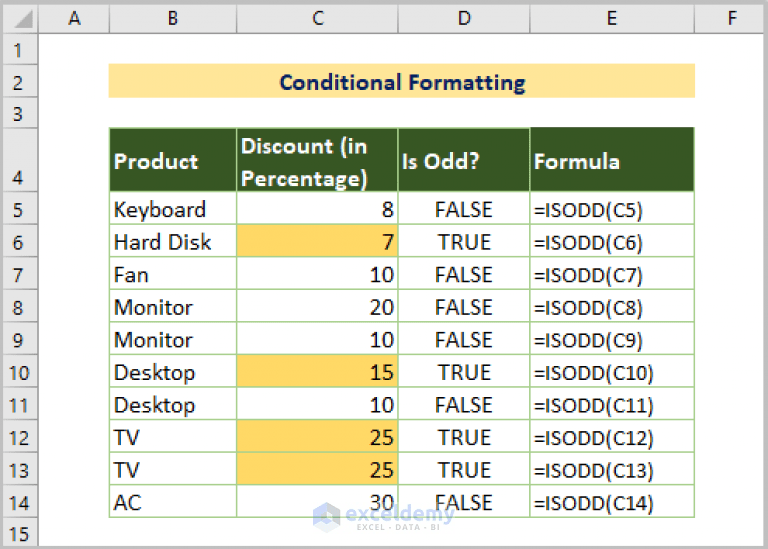Viewport: 768px width, 549px height.
Task: Select the Monitor cell in row 9
Action: click(173, 339)
